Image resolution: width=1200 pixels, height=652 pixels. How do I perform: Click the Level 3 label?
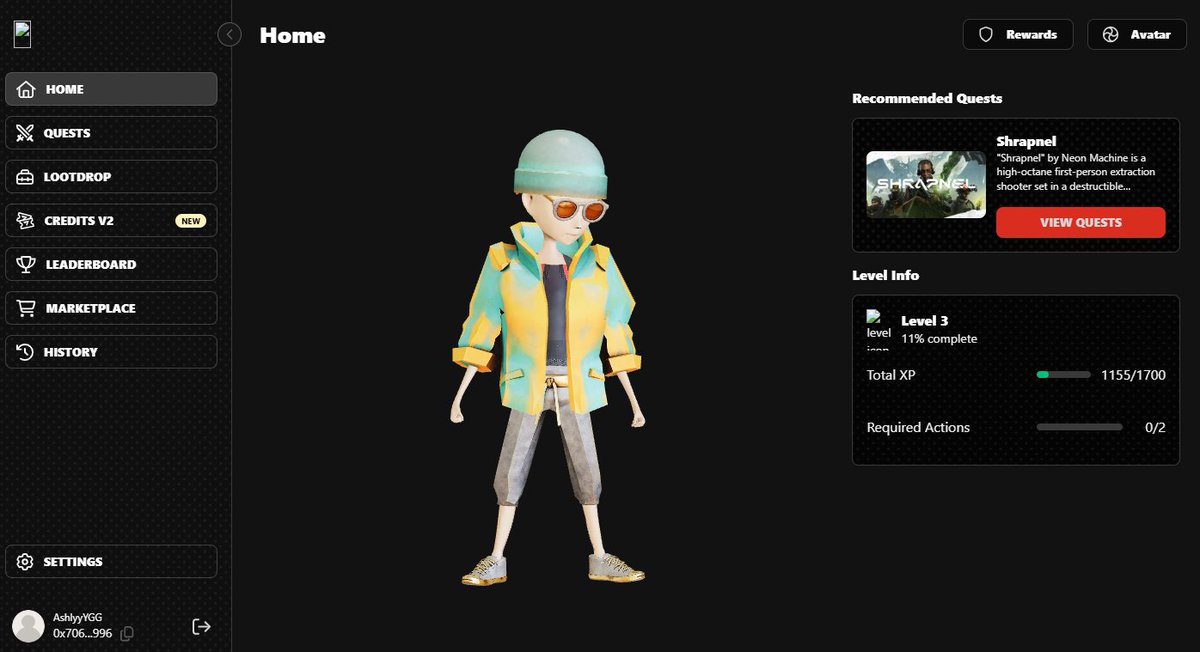(x=925, y=321)
